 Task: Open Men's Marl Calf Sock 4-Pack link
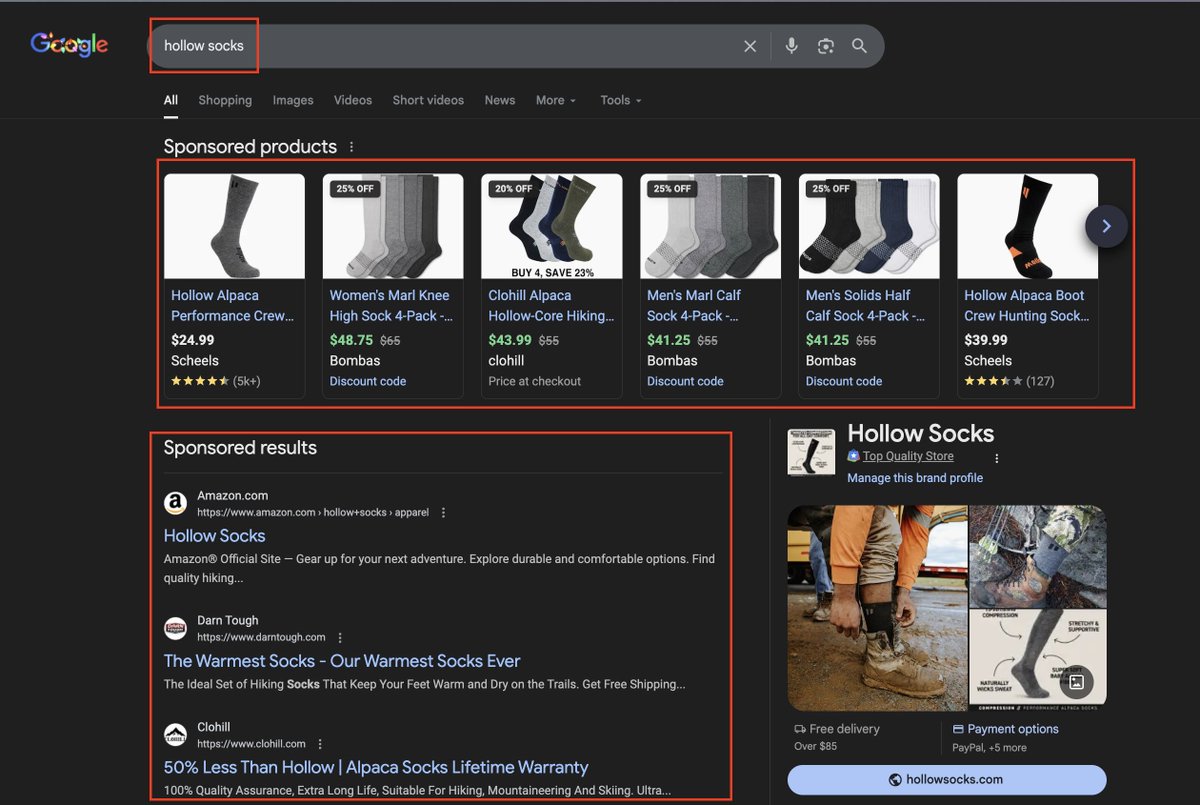pos(694,305)
